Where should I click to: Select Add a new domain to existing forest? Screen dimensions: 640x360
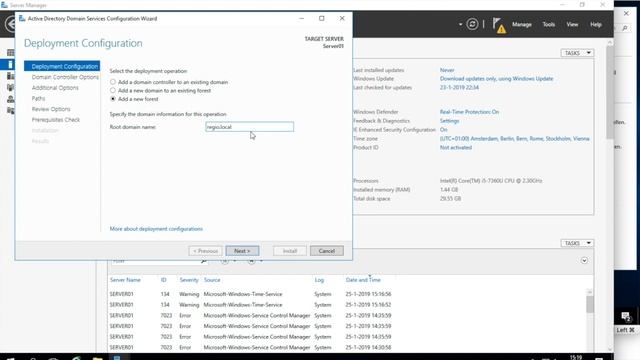click(x=113, y=91)
